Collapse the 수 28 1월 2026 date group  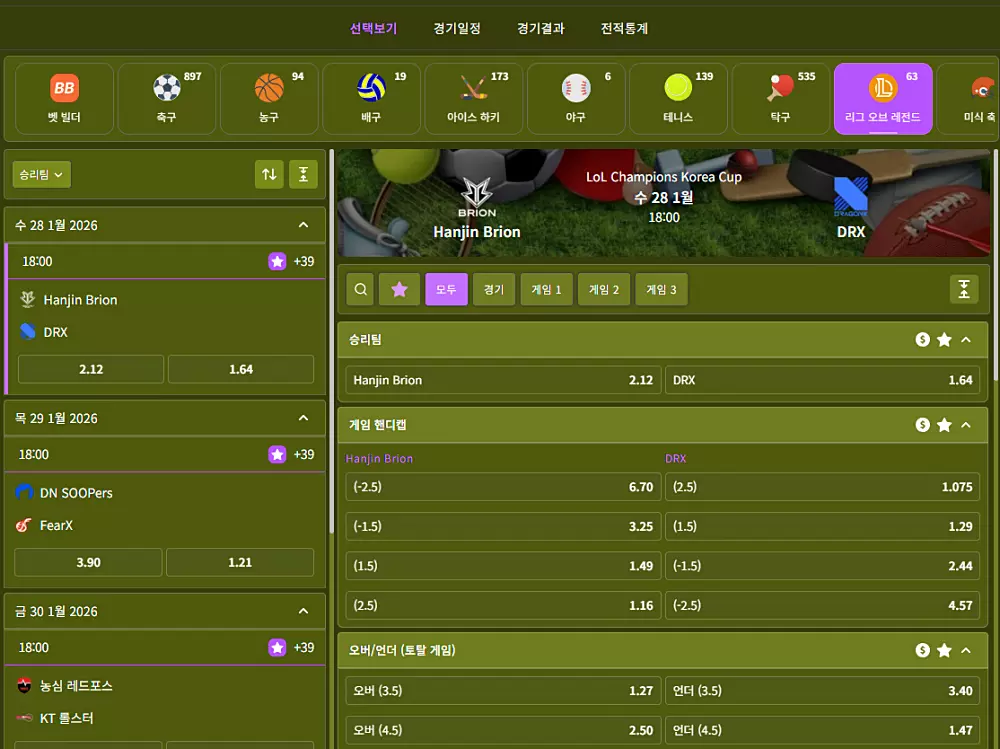click(x=303, y=225)
